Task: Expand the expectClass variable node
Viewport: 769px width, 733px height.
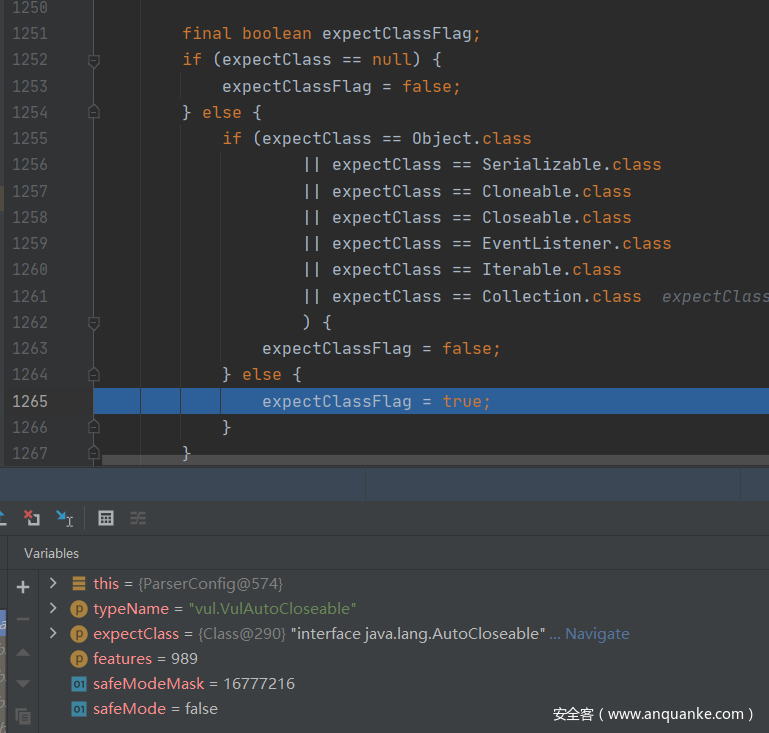Action: click(x=53, y=633)
